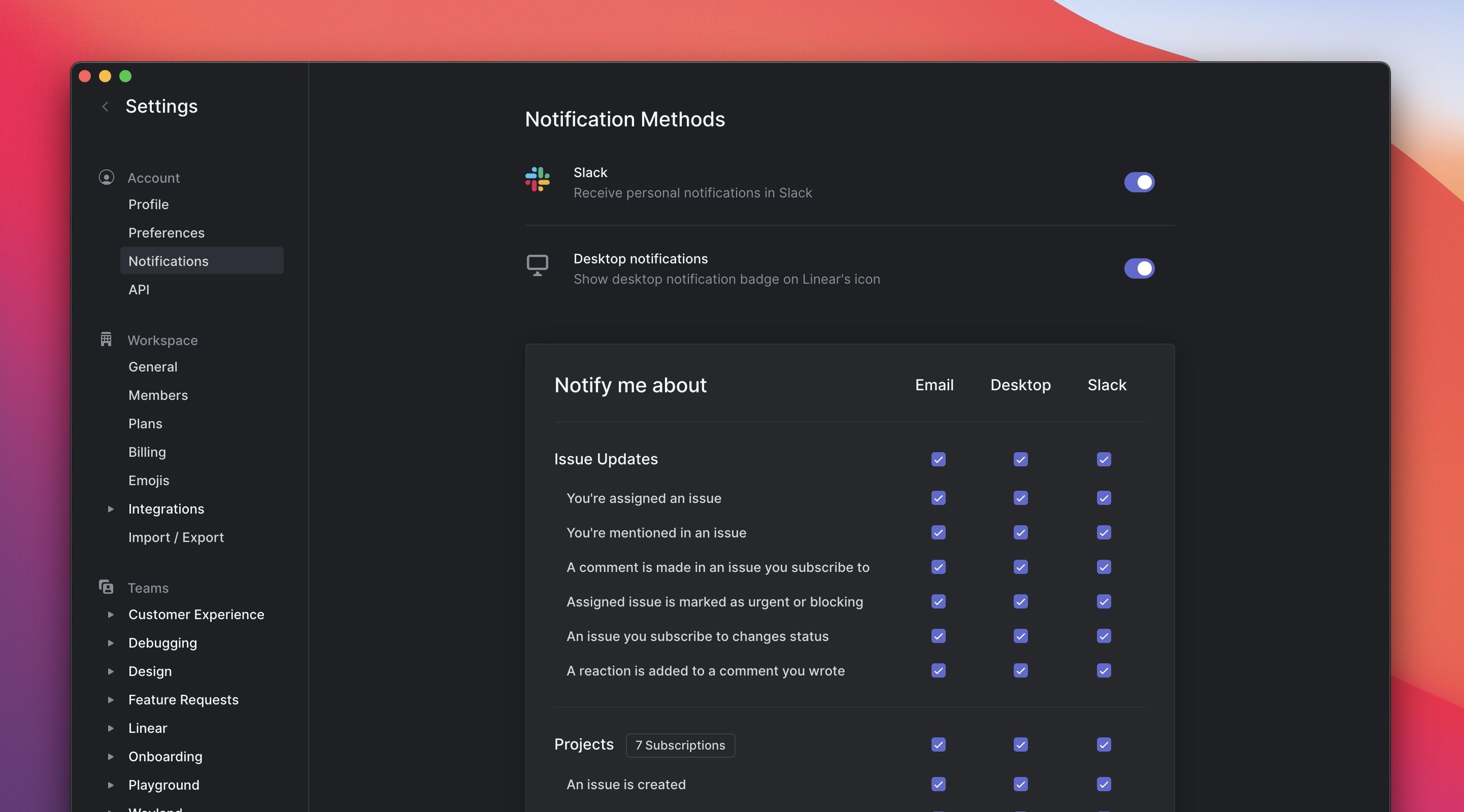Uncheck Slack checkbox for Issue Updates
Viewport: 1464px width, 812px height.
[1104, 459]
